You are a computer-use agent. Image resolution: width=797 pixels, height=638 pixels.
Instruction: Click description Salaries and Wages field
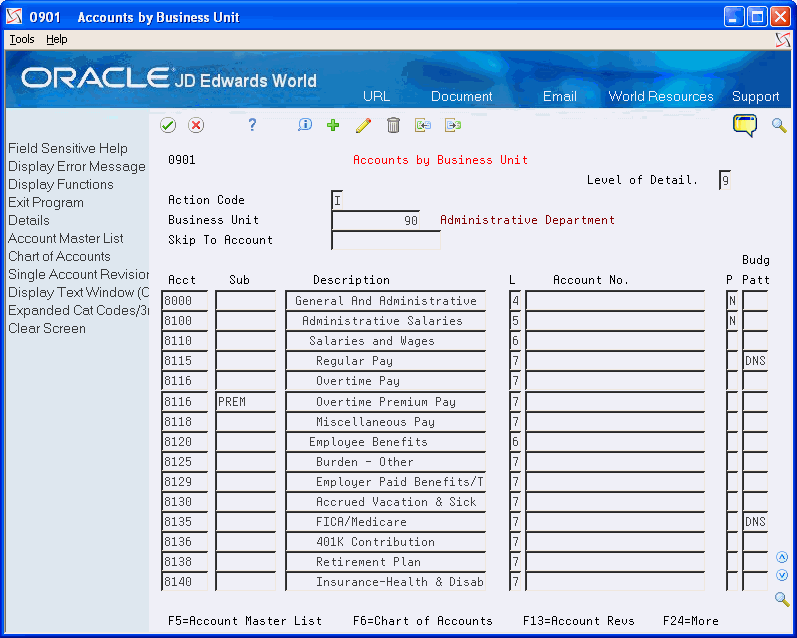(x=385, y=341)
